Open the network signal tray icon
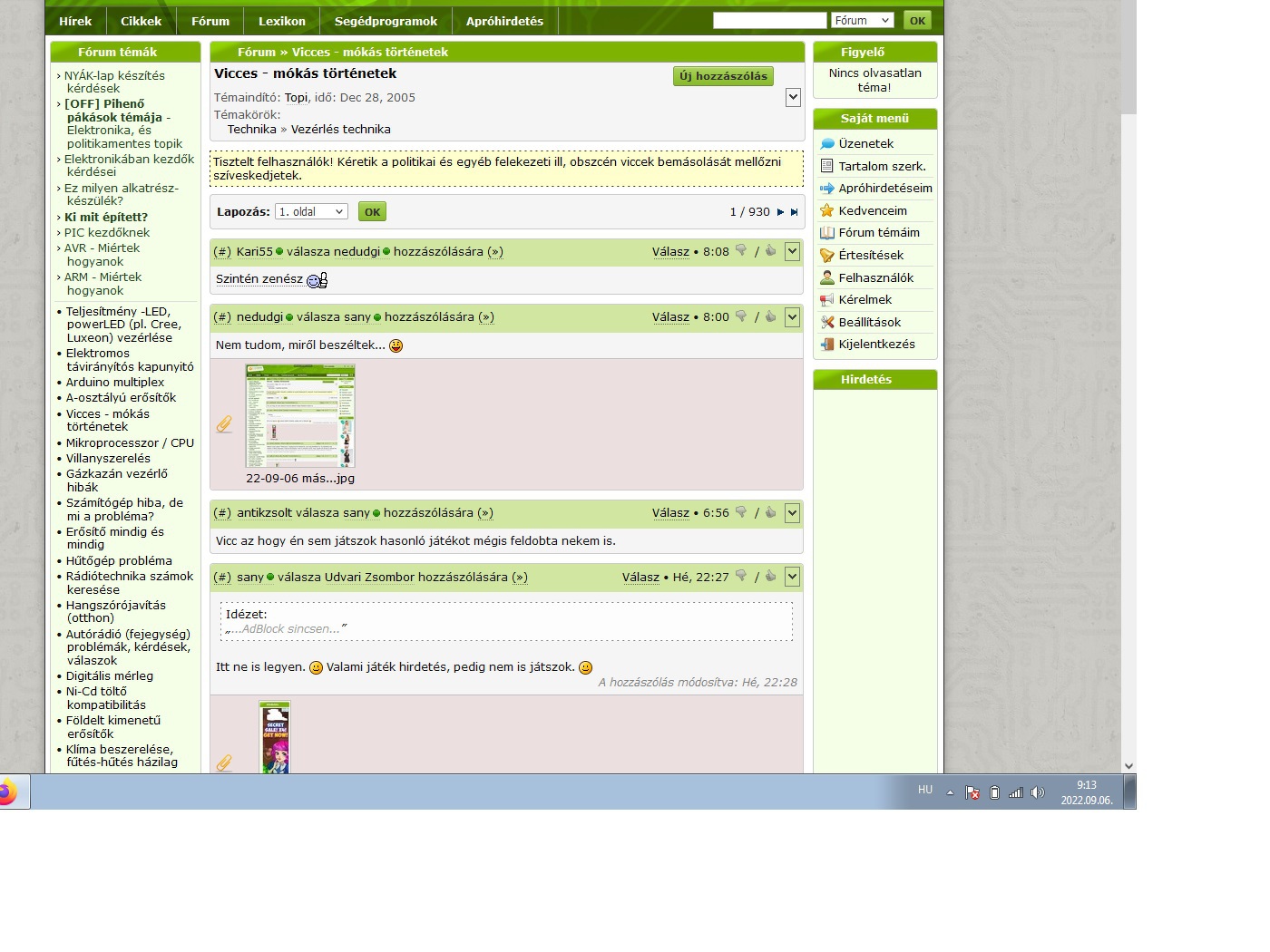This screenshot has width=1270, height=952. (x=1016, y=792)
